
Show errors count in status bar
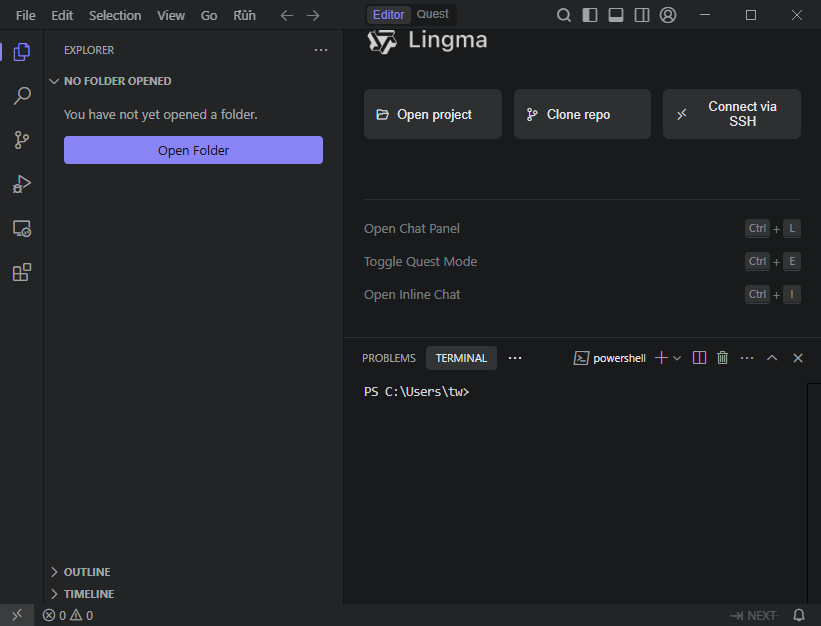click(54, 616)
